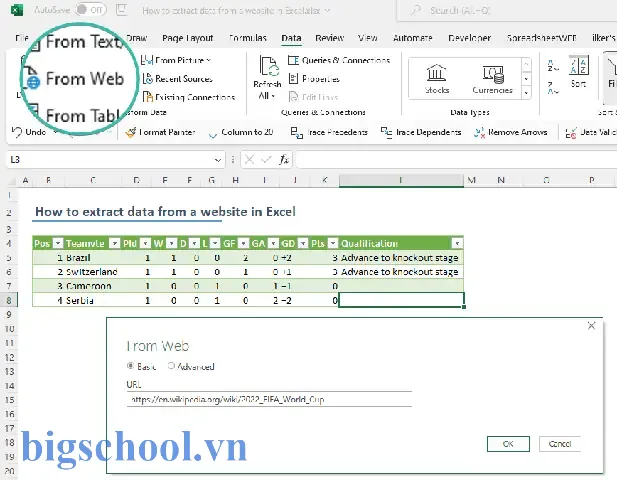617x480 pixels.
Task: Open the Pos column filter dropdown
Action: click(58, 243)
